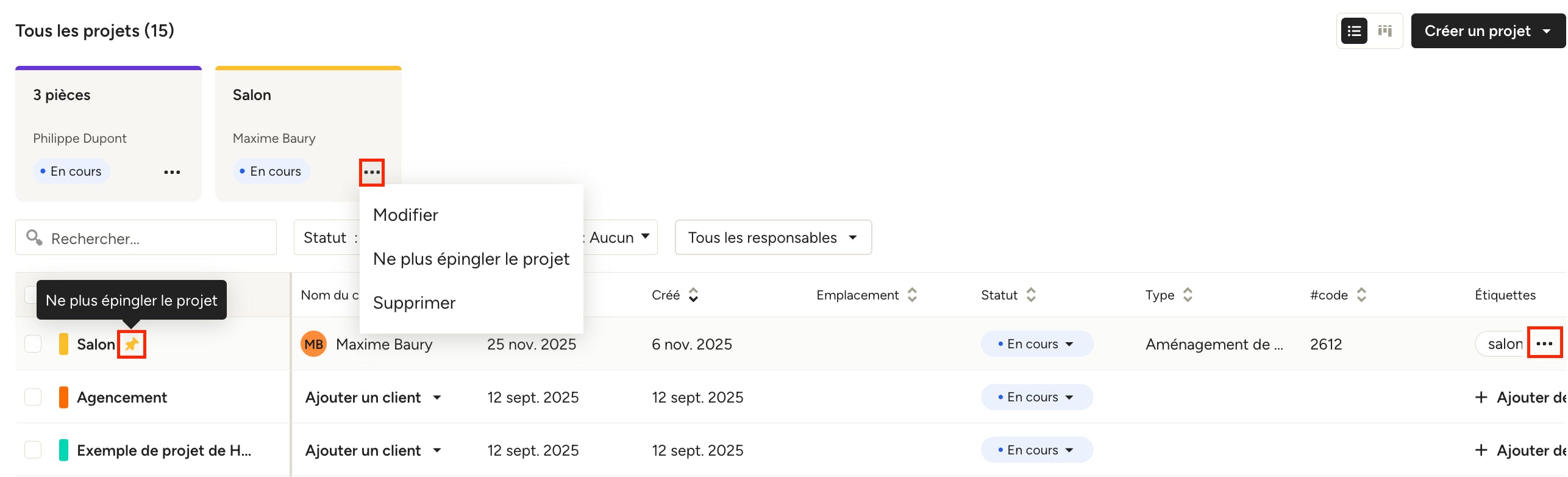Select Supprimer in the context menu
The width and height of the screenshot is (1568, 477).
point(414,303)
